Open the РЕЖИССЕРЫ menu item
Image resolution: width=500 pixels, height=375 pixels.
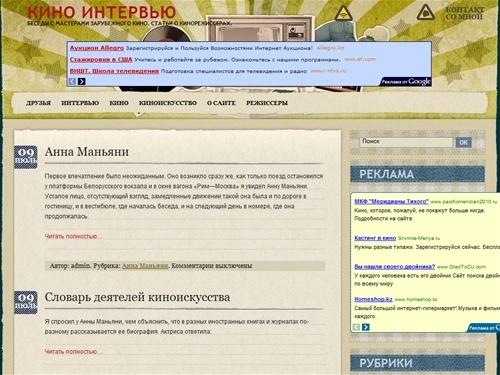coord(267,103)
